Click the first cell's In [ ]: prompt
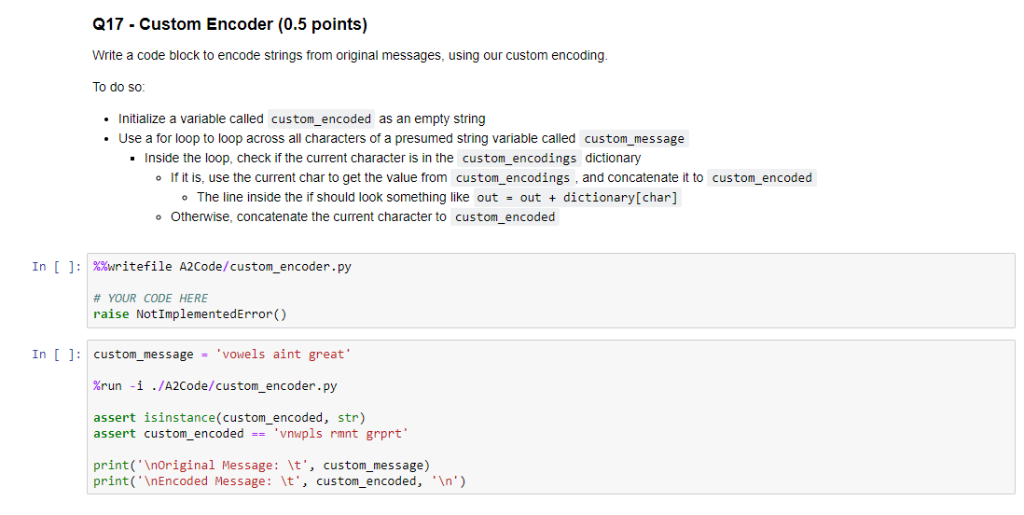The image size is (1024, 515). tap(57, 266)
